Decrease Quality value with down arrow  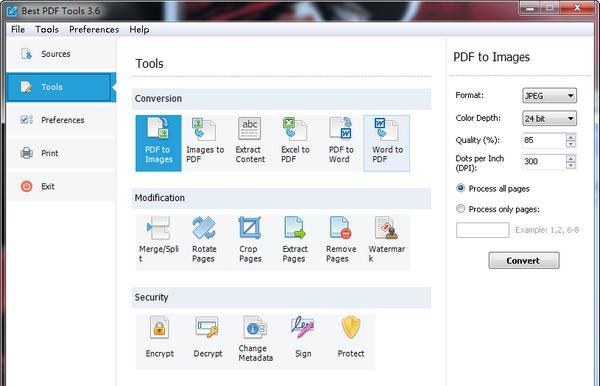point(571,144)
